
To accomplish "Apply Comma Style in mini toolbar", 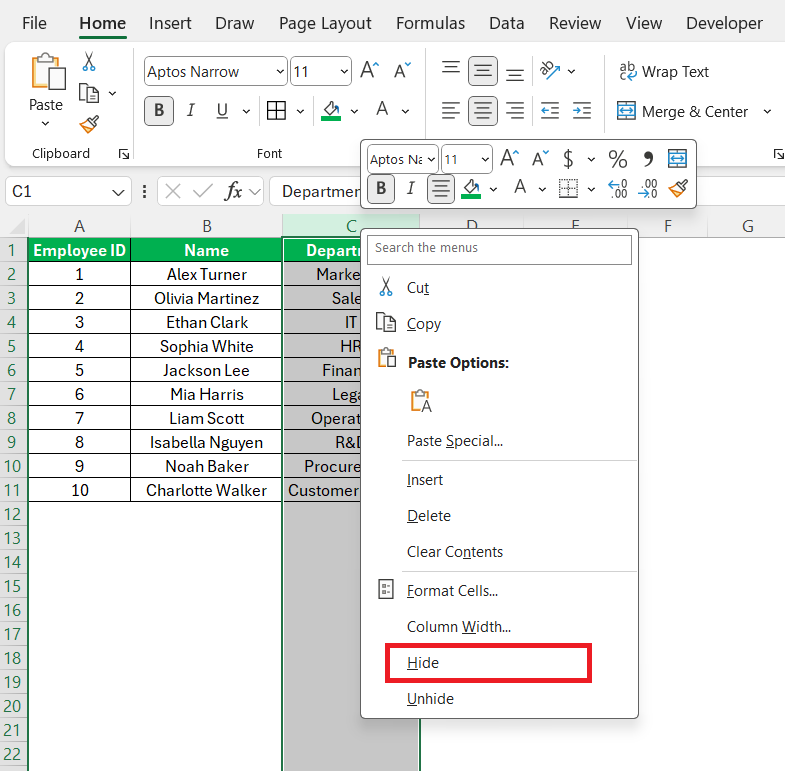I will pyautogui.click(x=648, y=159).
